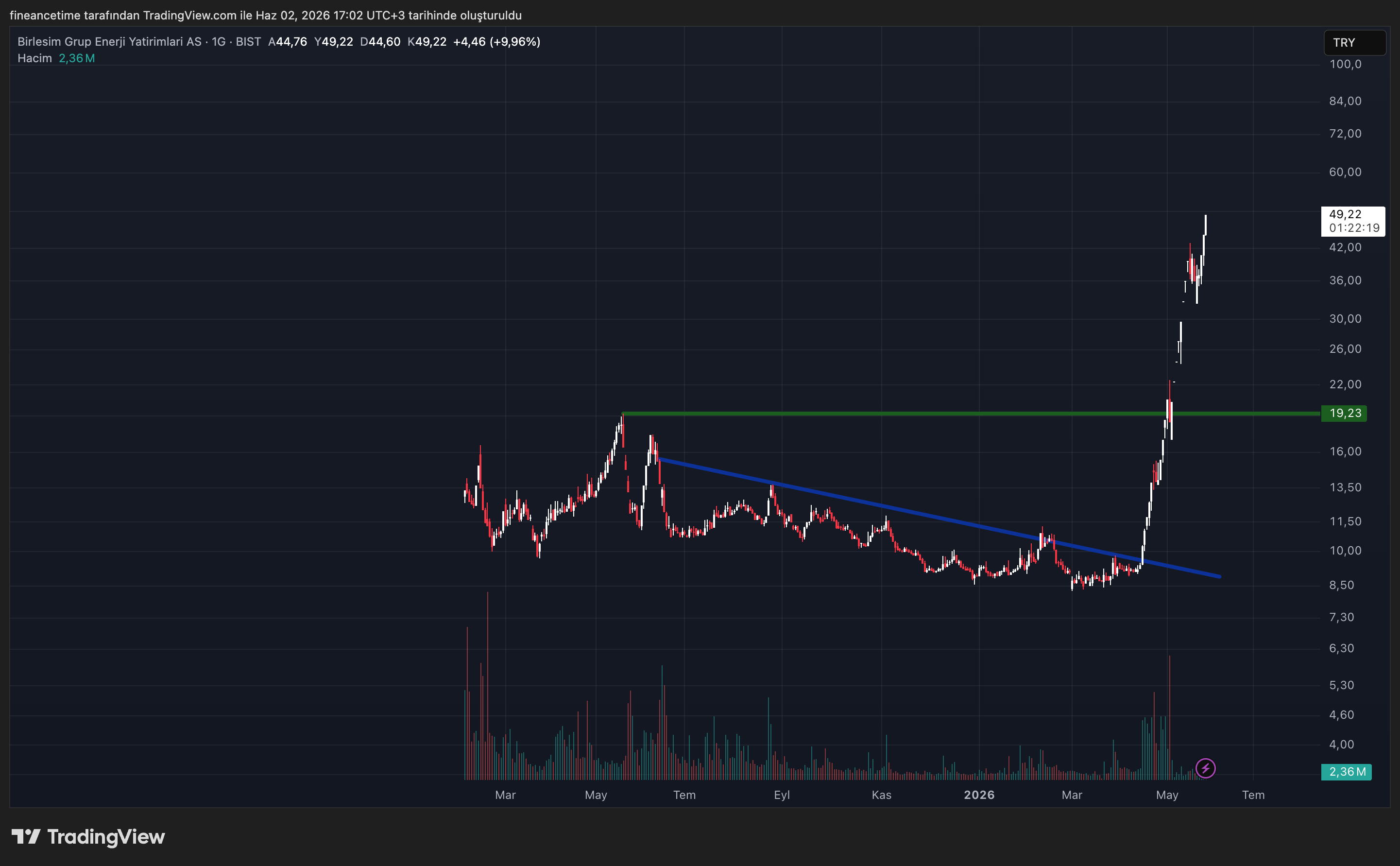Click the 30,00 price scale value

pyautogui.click(x=1345, y=318)
